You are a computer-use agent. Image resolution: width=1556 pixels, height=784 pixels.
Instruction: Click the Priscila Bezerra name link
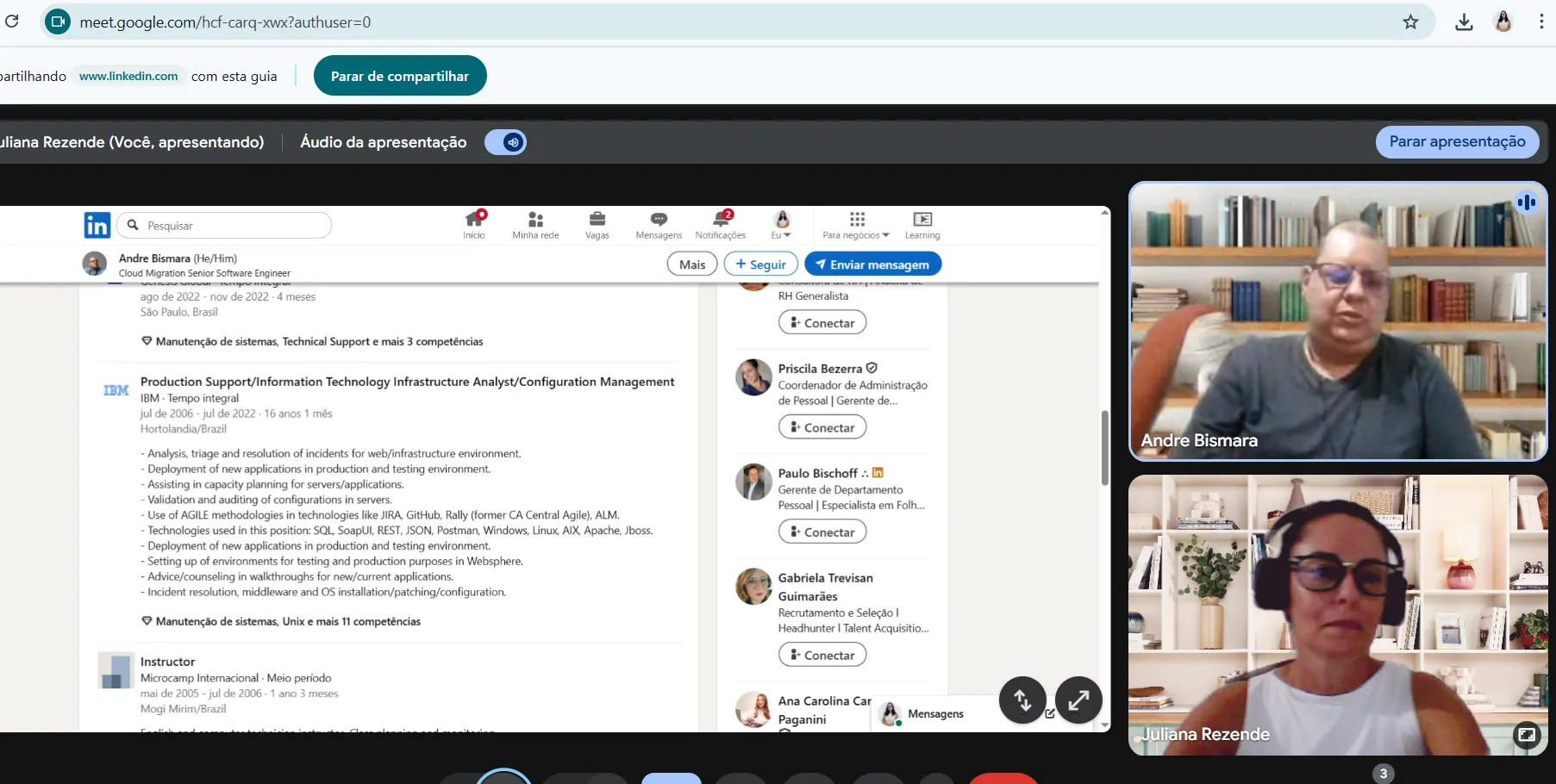click(x=820, y=369)
